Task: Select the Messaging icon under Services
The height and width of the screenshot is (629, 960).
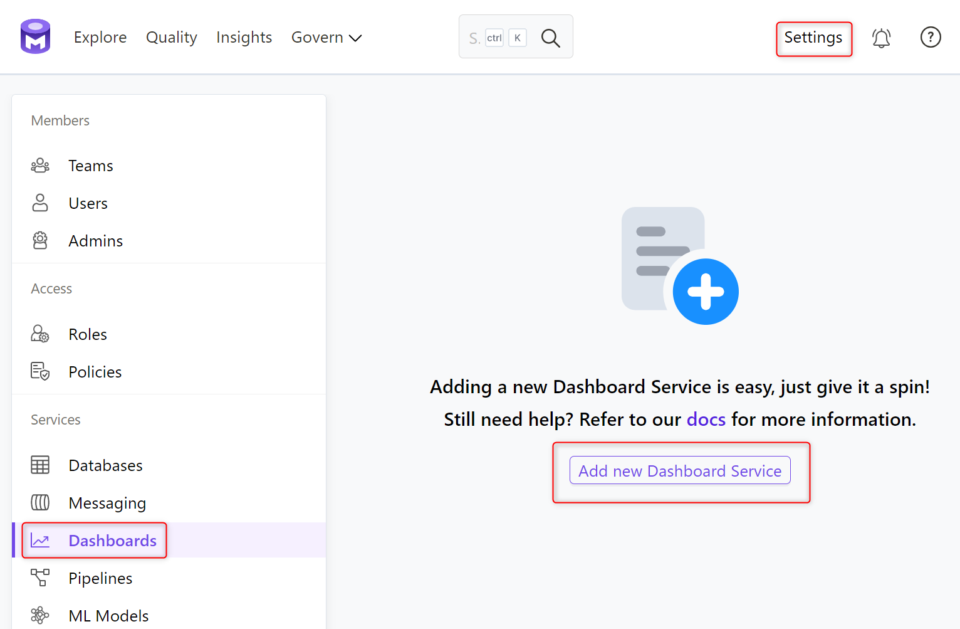Action: coord(40,503)
